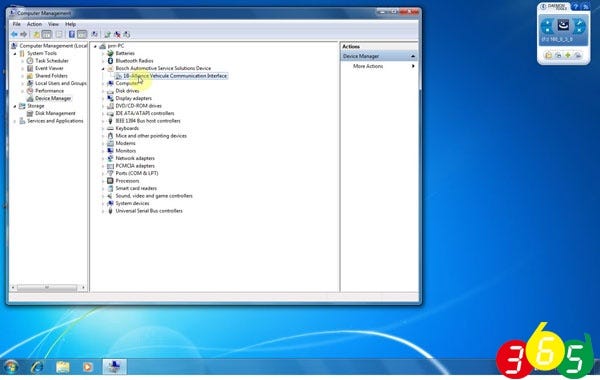Click the Forward arrow in the toolbar
This screenshot has height=380, width=600.
click(x=23, y=34)
